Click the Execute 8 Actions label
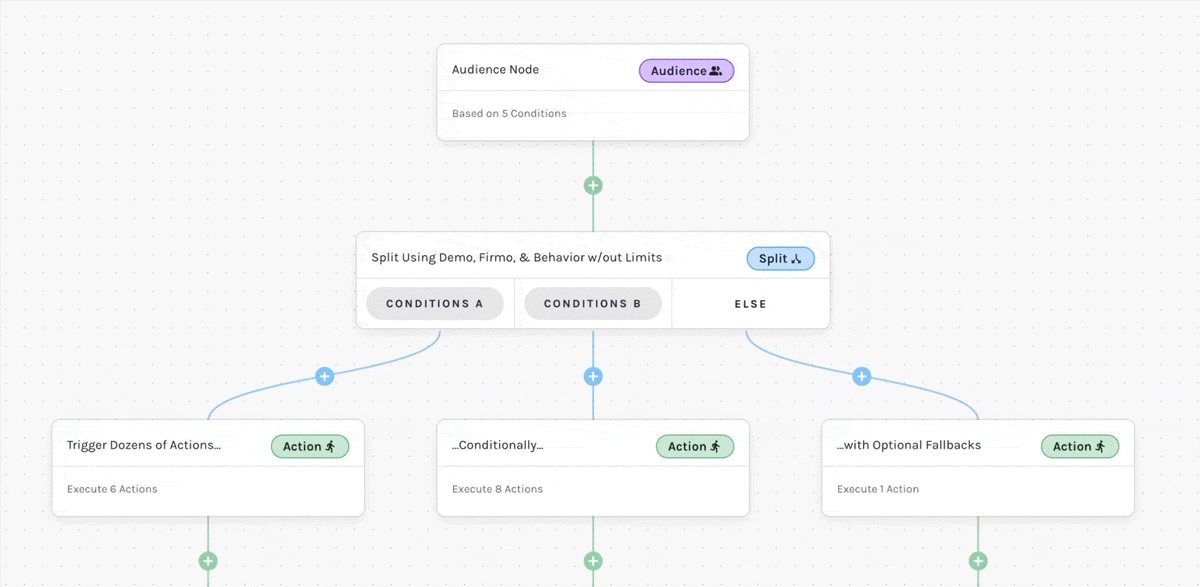 (x=496, y=489)
